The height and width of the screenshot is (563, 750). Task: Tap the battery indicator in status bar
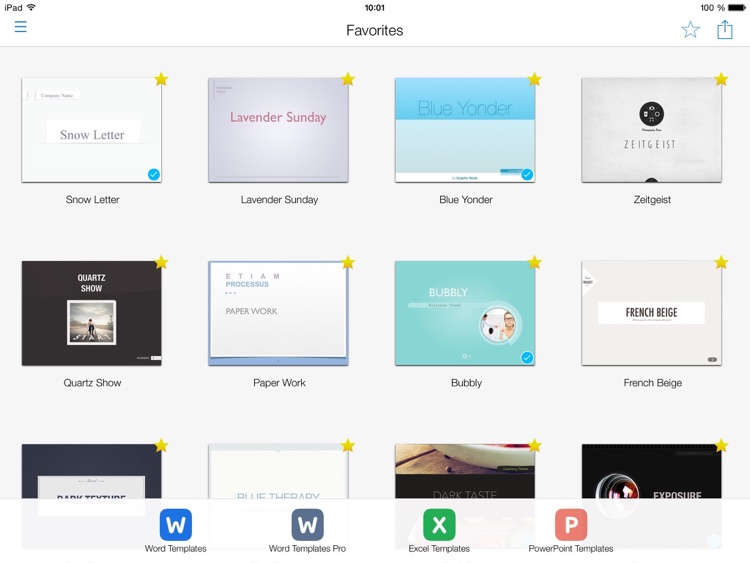click(737, 8)
